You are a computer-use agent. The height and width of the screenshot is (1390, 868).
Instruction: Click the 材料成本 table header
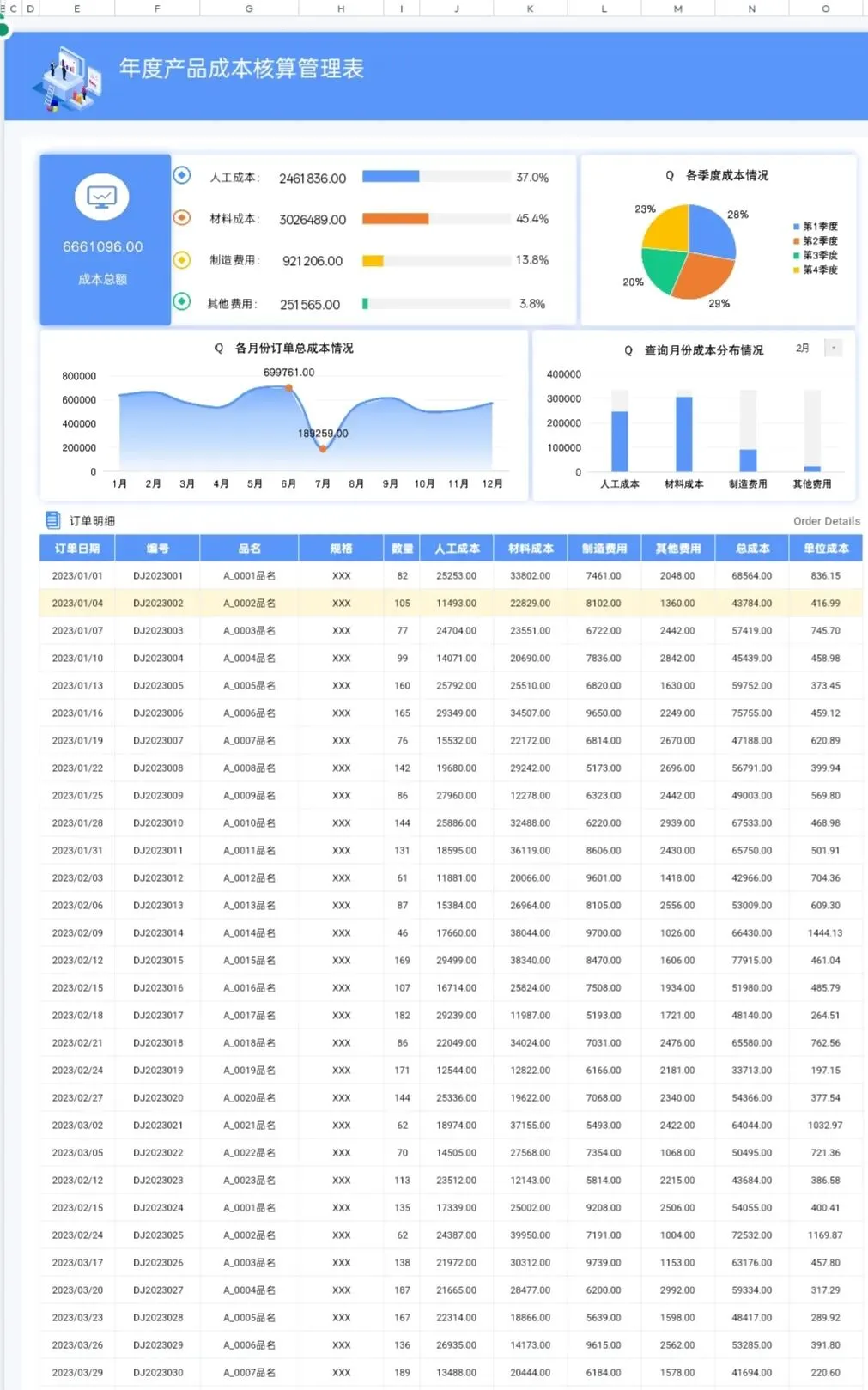[531, 548]
